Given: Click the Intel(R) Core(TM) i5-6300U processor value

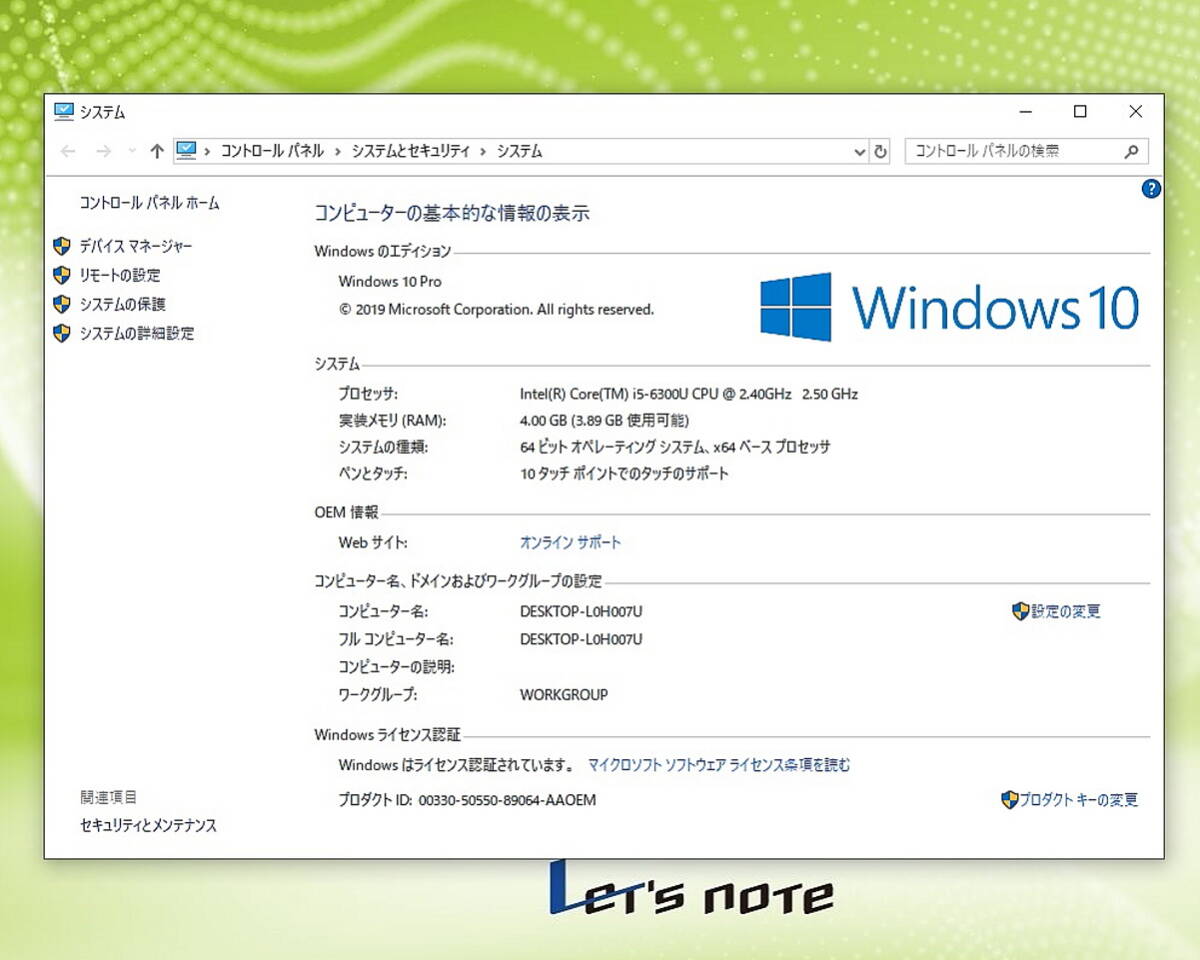Looking at the screenshot, I should [689, 394].
